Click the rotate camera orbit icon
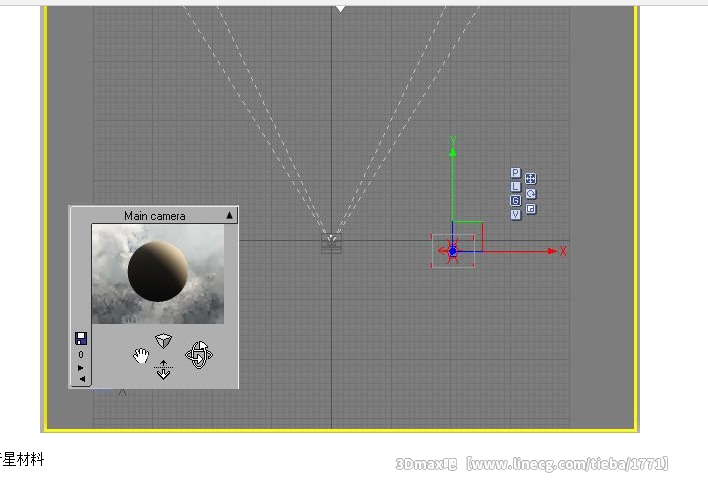Viewport: 708px width, 483px height. pos(199,355)
